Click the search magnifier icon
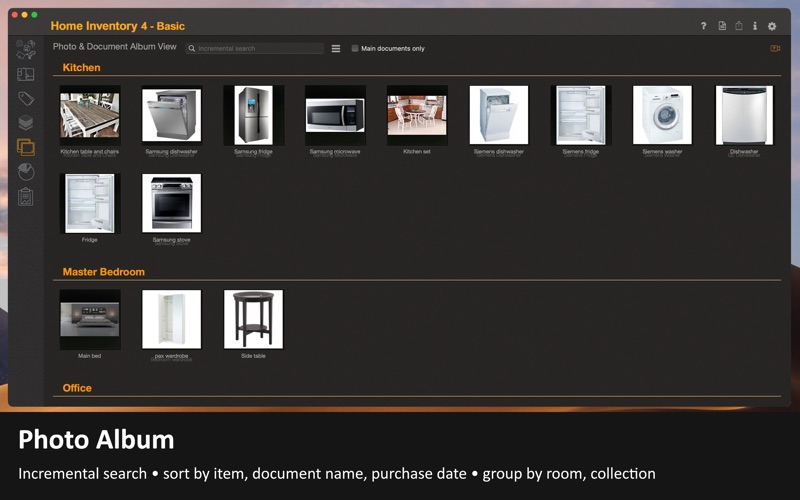 [x=192, y=48]
